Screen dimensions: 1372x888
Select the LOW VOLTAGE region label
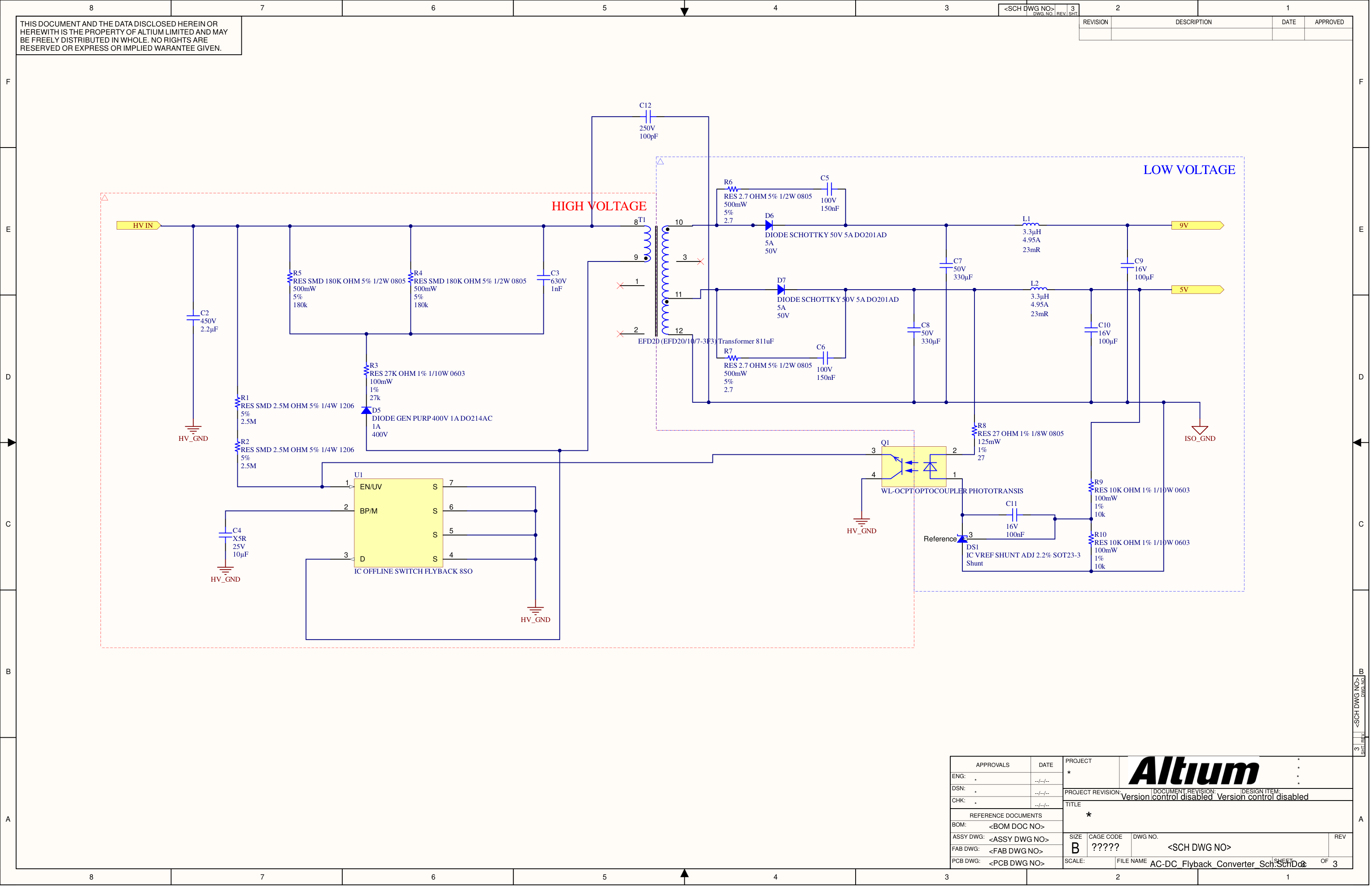point(1189,170)
